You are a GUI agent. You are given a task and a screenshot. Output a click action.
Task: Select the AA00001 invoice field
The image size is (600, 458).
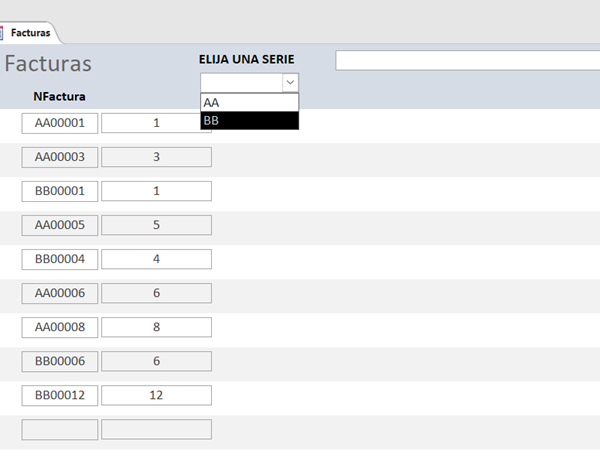point(60,123)
